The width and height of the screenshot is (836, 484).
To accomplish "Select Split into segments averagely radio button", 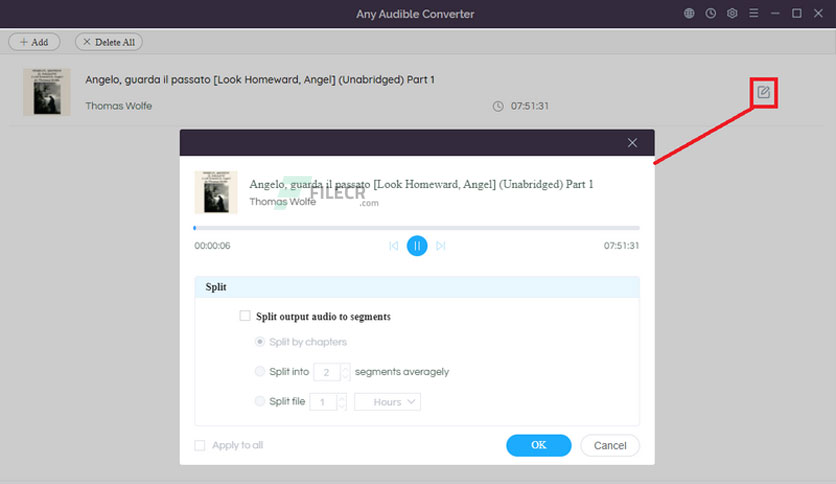I will [x=260, y=372].
